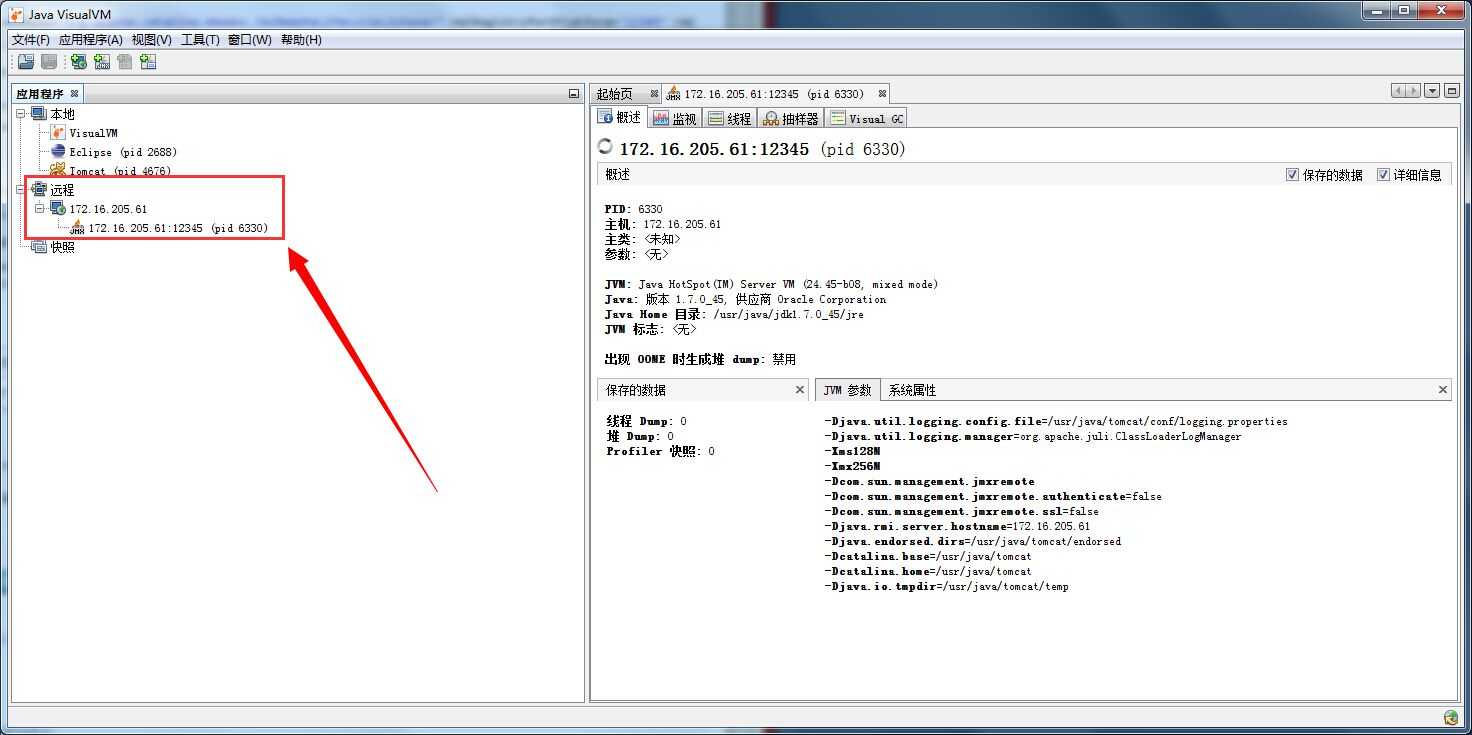Image resolution: width=1472 pixels, height=735 pixels.
Task: Open the 应用程序(A) menu
Action: (91, 40)
